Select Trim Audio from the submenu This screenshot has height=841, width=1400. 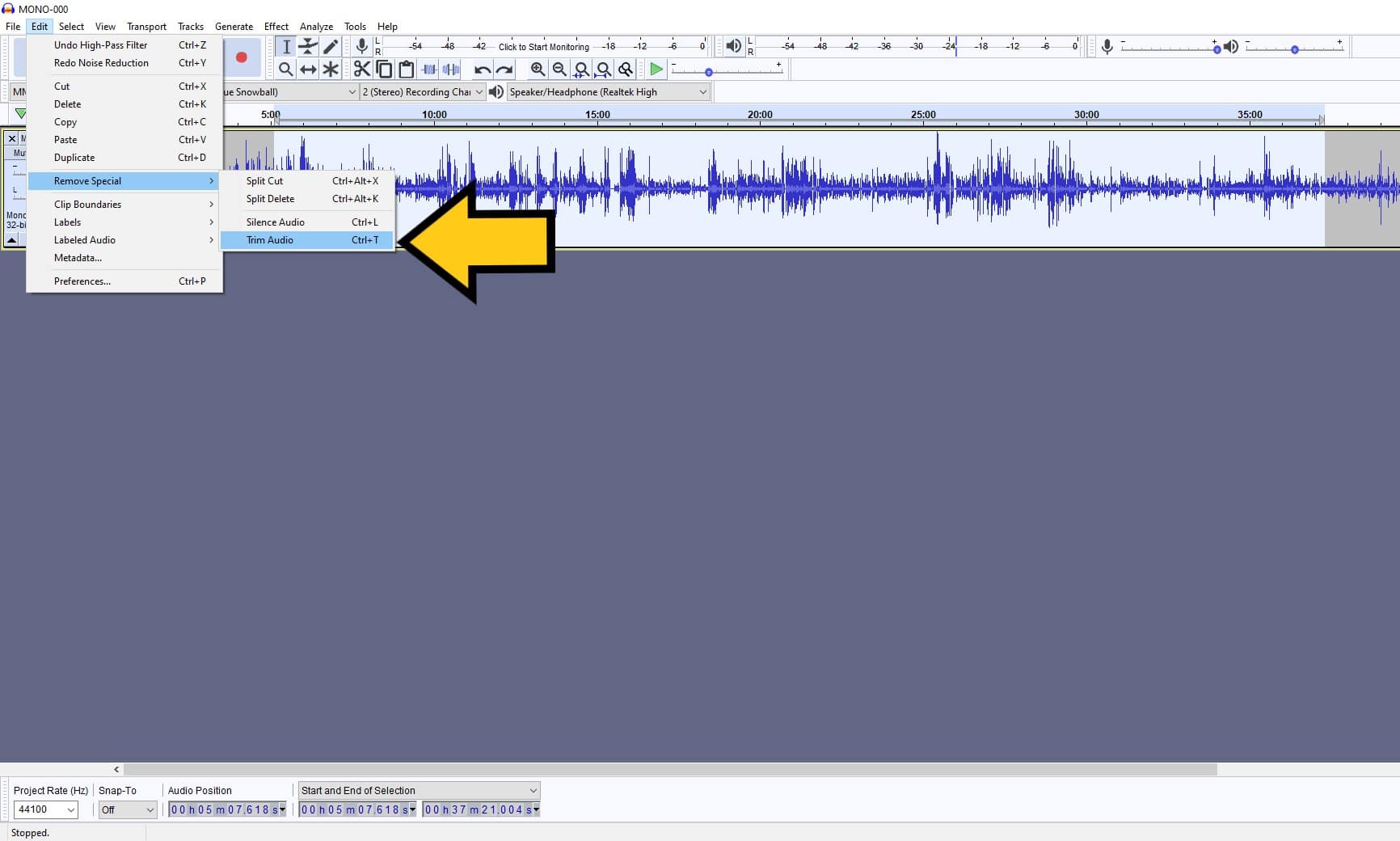(x=270, y=240)
